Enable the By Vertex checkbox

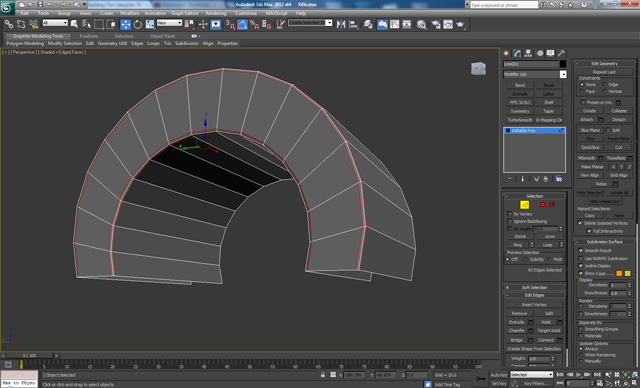point(510,214)
